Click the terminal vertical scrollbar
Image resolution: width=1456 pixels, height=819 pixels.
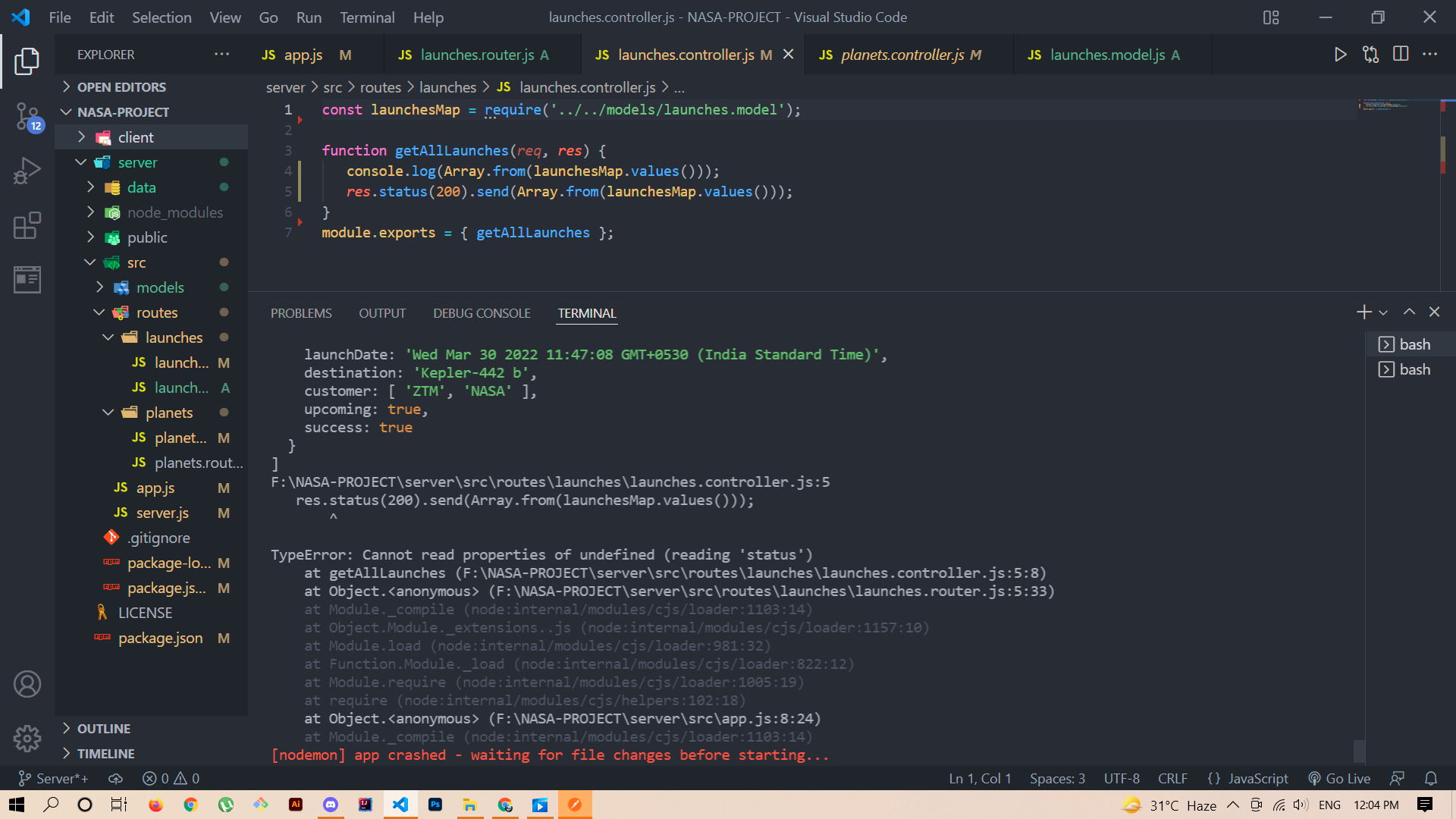tap(1359, 751)
